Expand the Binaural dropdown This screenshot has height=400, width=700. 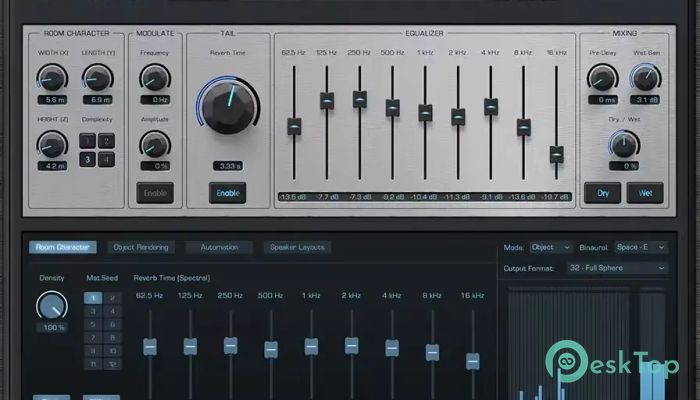pos(640,247)
